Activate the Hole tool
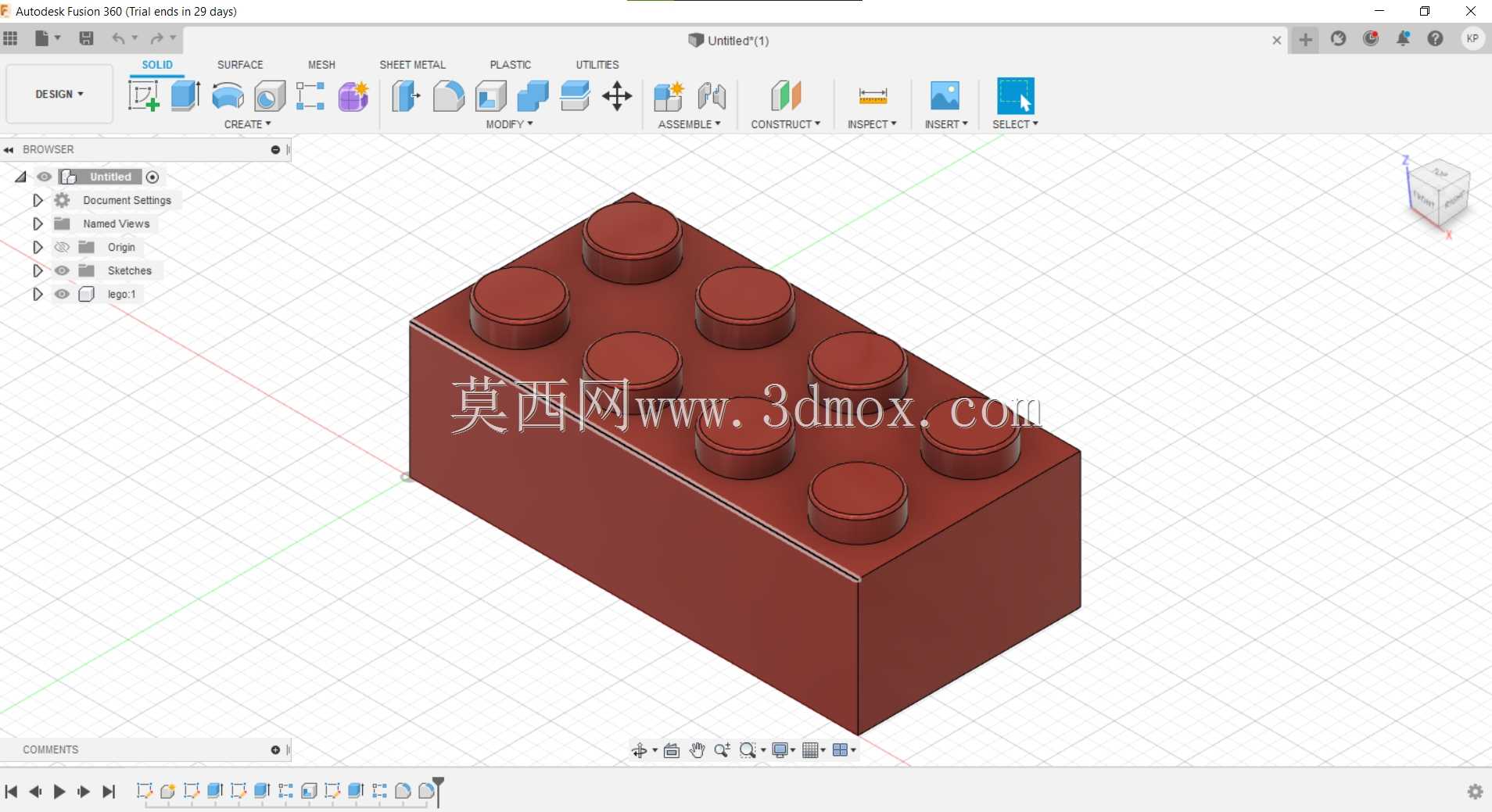 coord(270,96)
